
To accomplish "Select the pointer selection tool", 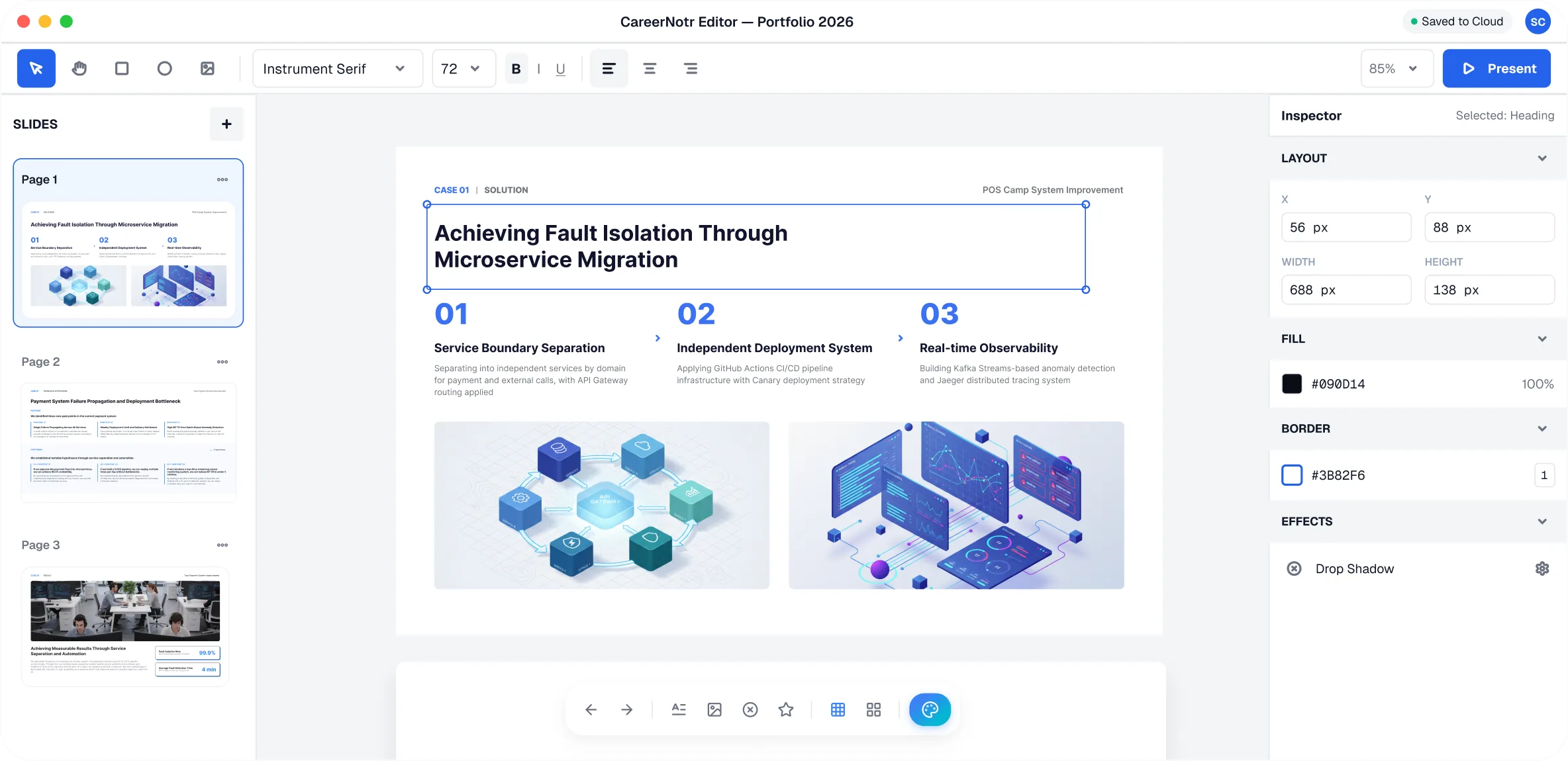I will point(36,68).
